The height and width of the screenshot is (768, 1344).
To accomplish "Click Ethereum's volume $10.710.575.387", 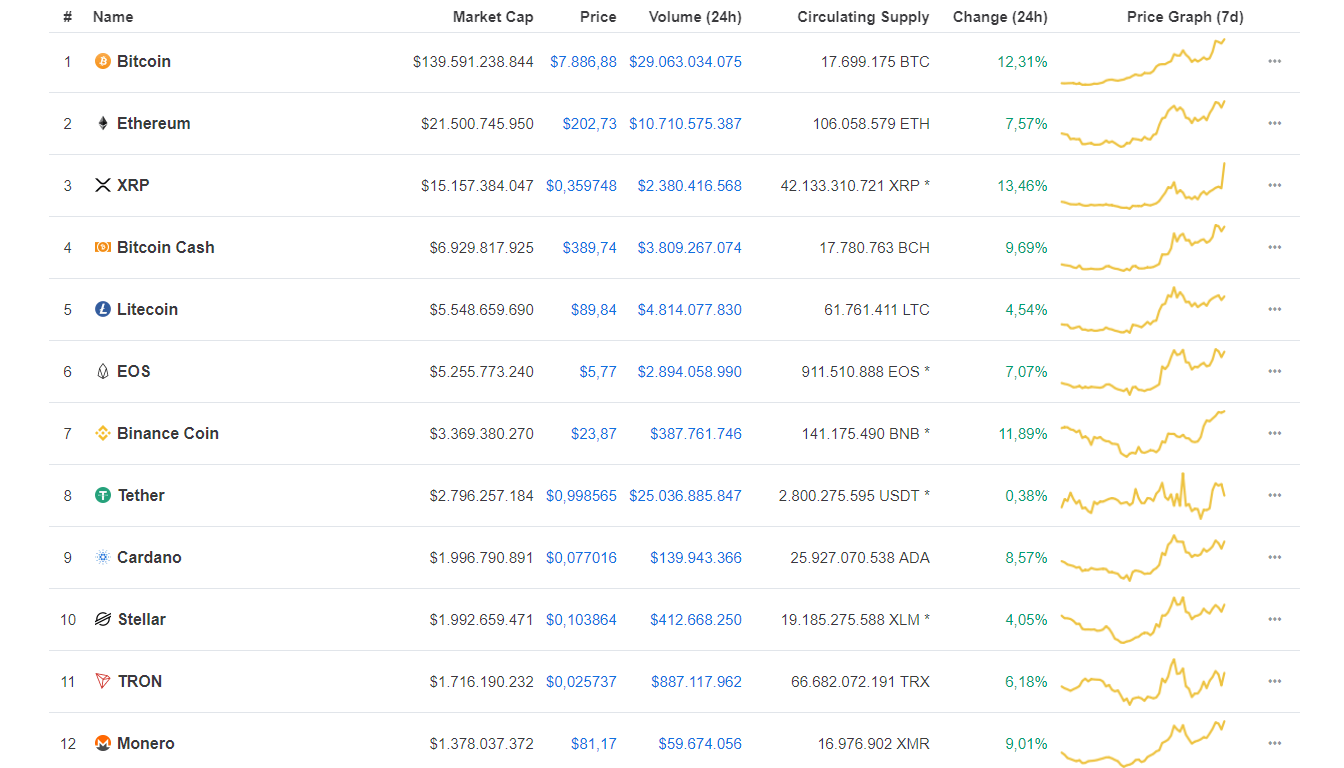I will pos(685,124).
